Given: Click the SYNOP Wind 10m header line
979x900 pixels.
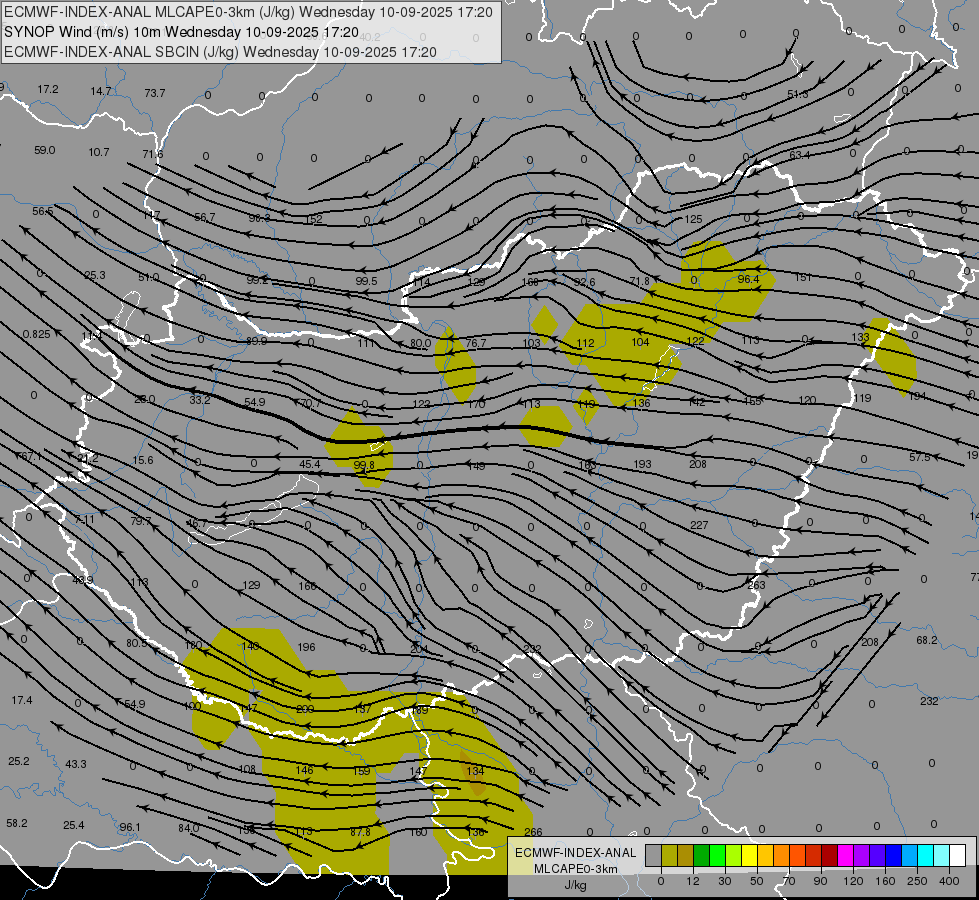Looking at the screenshot, I should (181, 32).
